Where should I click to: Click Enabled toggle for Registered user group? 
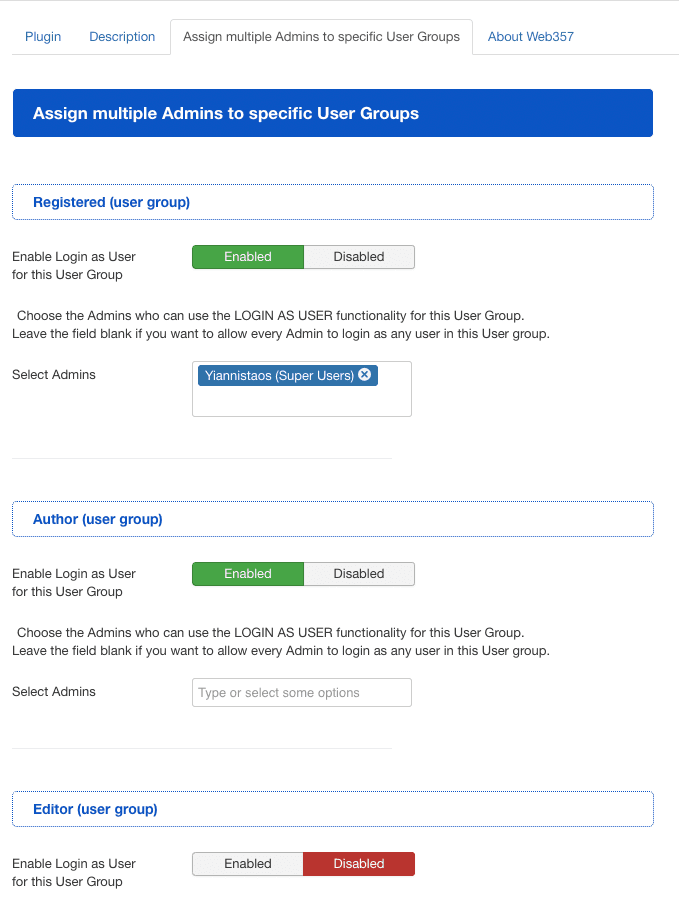(247, 257)
